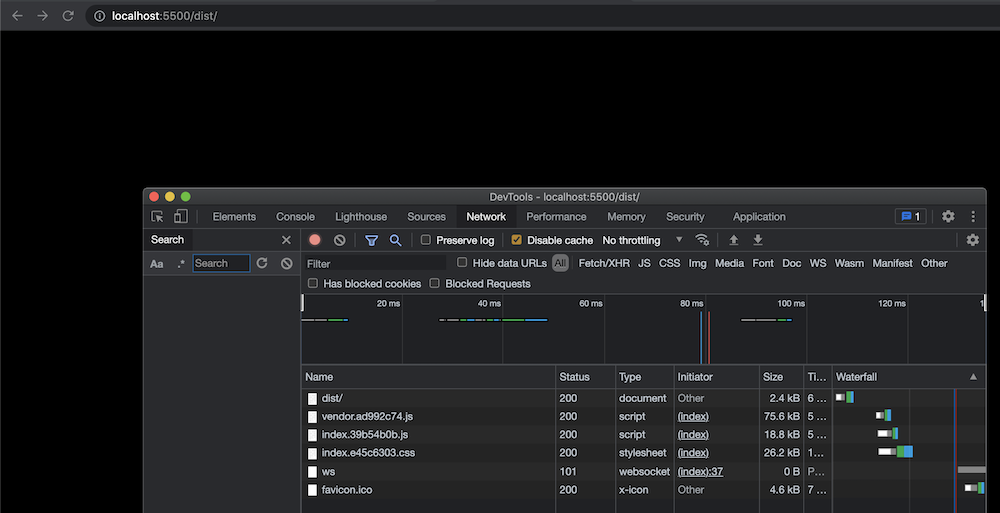The image size is (1000, 513).
Task: Switch to the Console tab
Action: (x=295, y=216)
